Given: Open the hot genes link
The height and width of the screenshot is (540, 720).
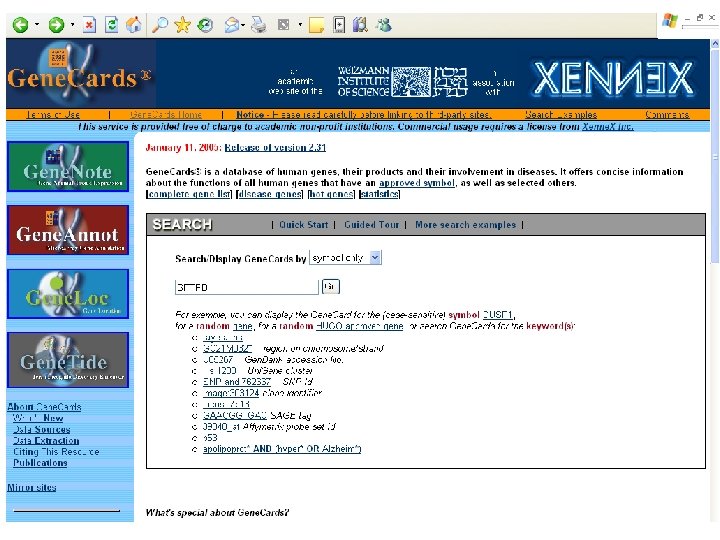Looking at the screenshot, I should click(x=331, y=194).
